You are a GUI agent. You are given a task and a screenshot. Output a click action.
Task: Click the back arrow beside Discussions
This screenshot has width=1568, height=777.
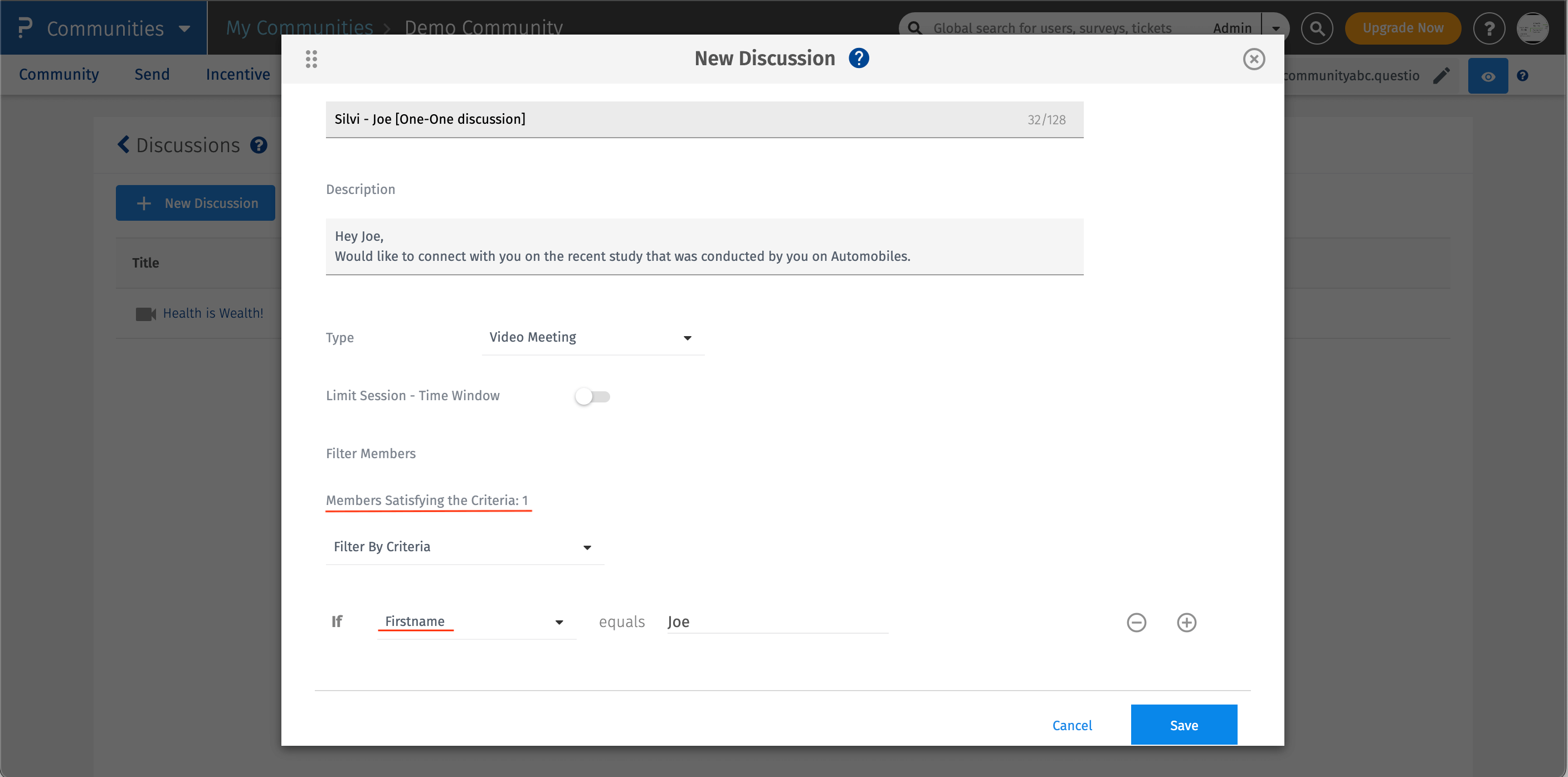[x=123, y=144]
